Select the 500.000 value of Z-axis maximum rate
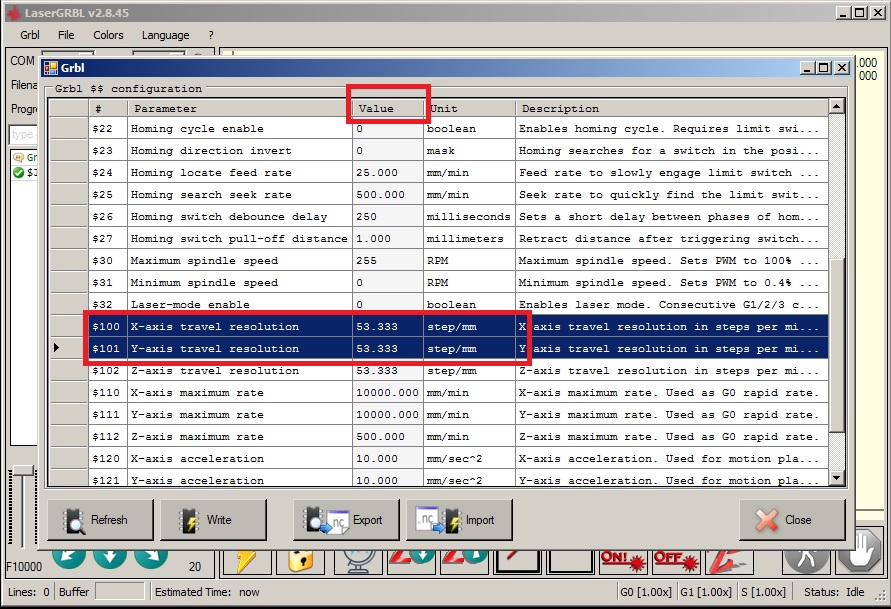 388,436
